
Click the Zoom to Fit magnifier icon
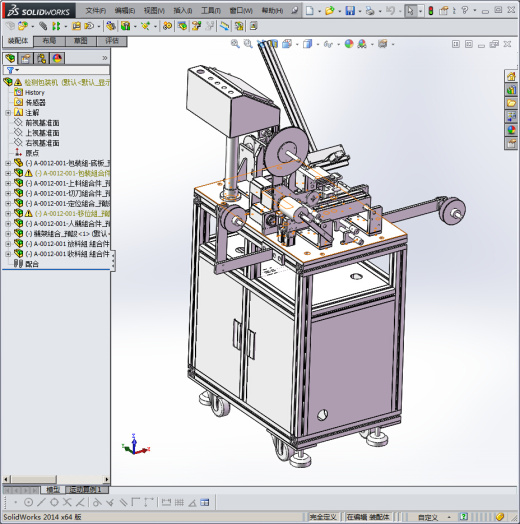[x=235, y=44]
